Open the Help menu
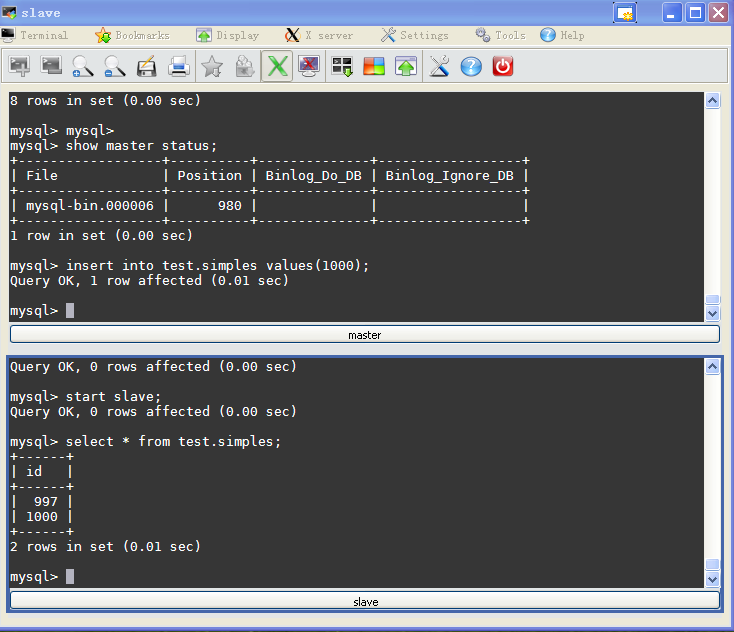Viewport: 734px width, 632px height. (x=562, y=35)
